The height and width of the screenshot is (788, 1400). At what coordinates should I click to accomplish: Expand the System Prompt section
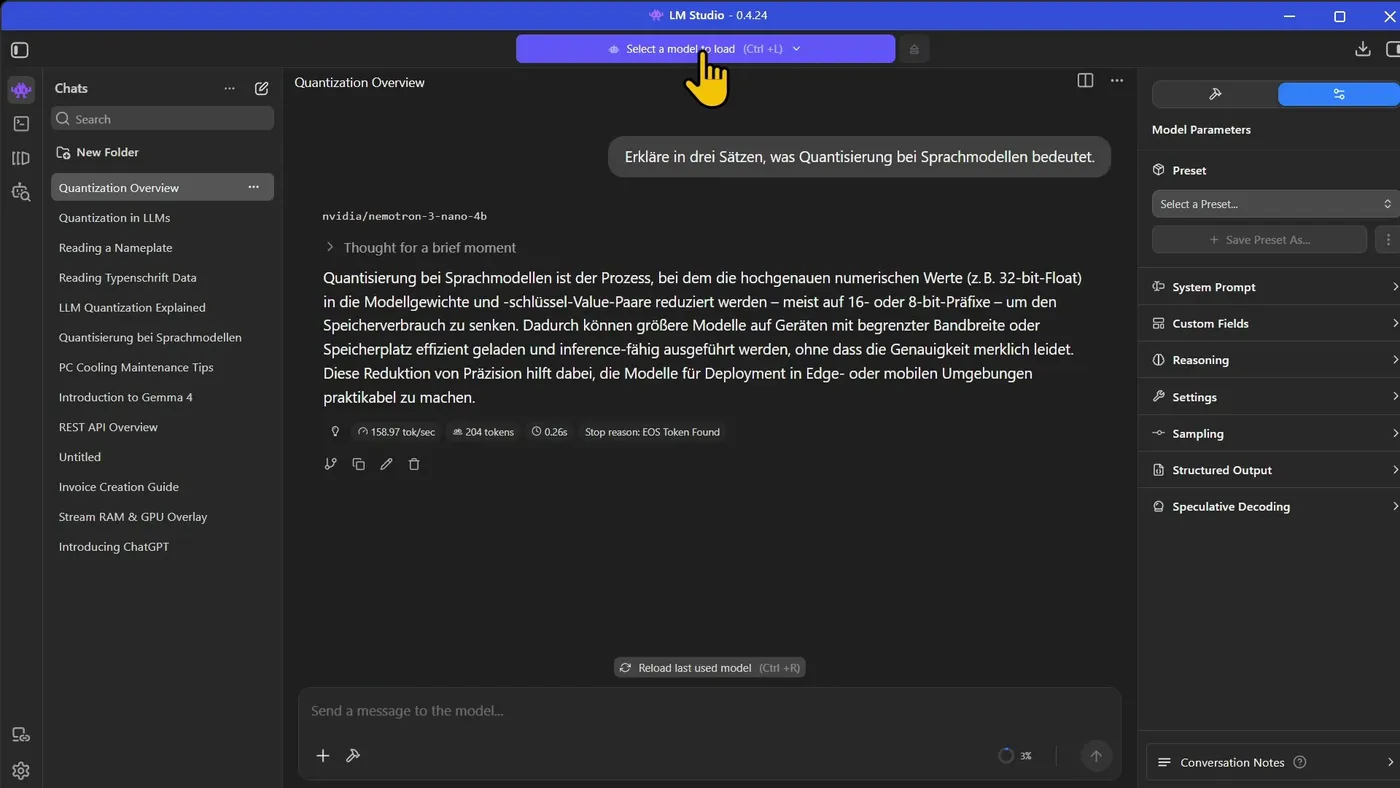[x=1270, y=287]
